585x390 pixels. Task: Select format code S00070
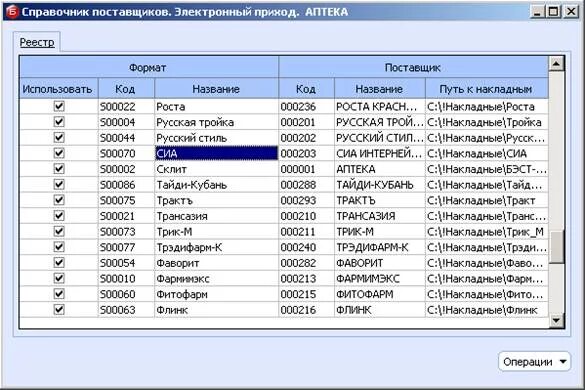tap(126, 154)
